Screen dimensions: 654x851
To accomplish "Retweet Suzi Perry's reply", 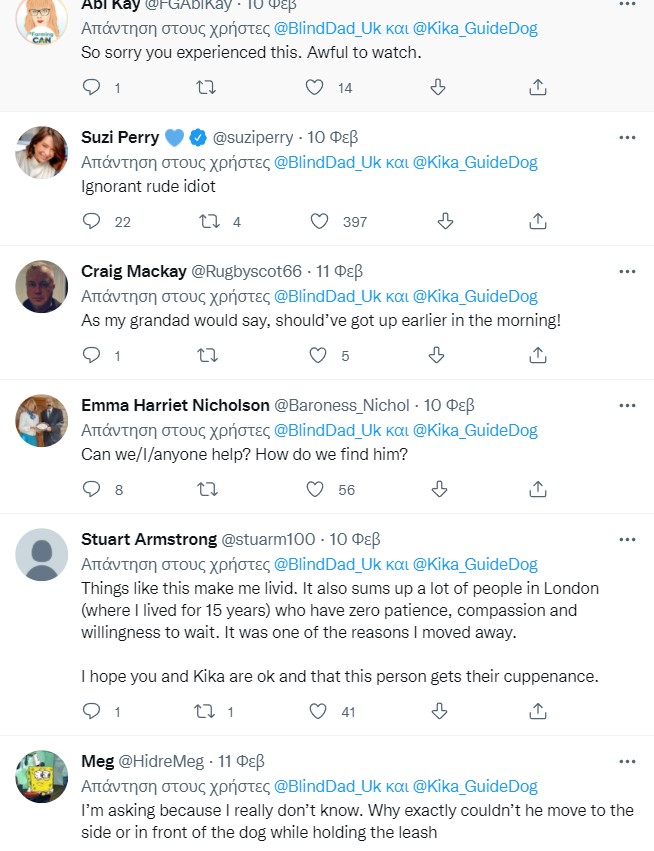I will [210, 221].
